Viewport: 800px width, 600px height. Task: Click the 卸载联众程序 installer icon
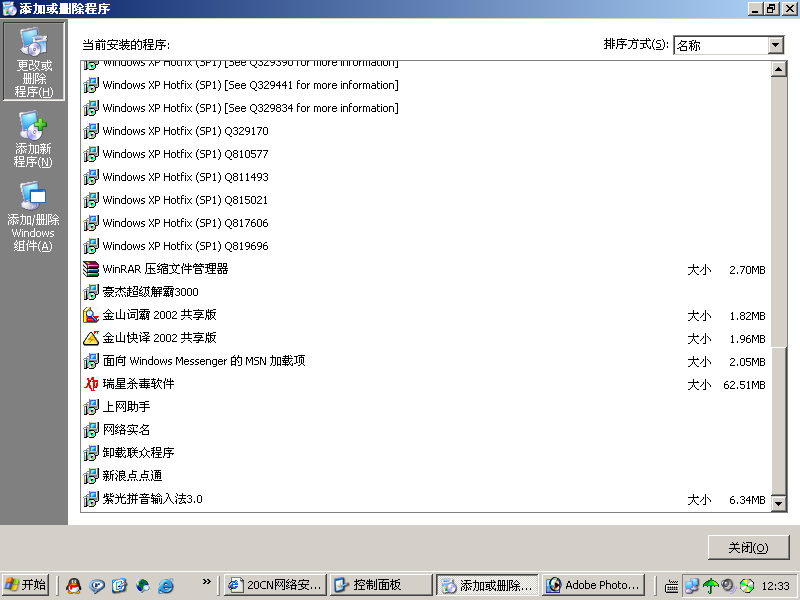(91, 453)
